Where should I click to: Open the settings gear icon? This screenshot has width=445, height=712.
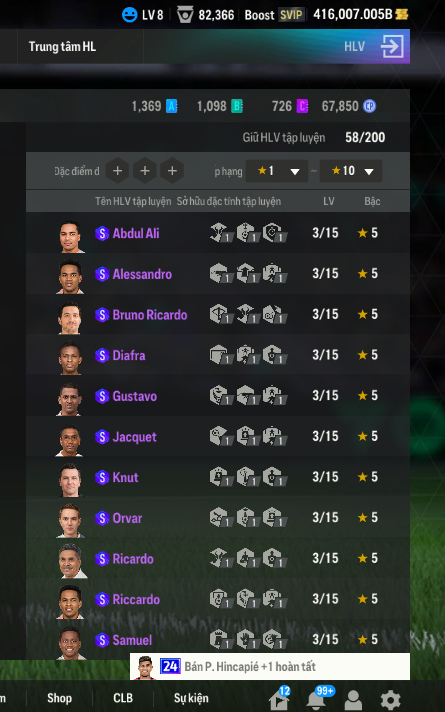coord(390,700)
